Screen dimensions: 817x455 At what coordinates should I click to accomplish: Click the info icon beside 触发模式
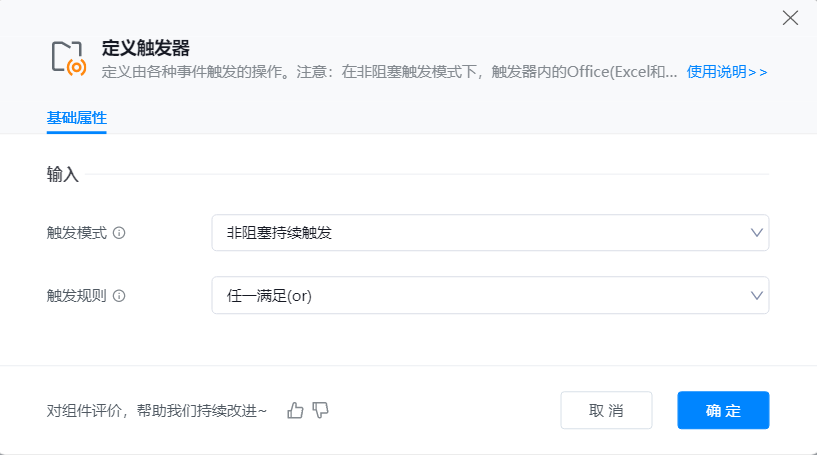[119, 233]
